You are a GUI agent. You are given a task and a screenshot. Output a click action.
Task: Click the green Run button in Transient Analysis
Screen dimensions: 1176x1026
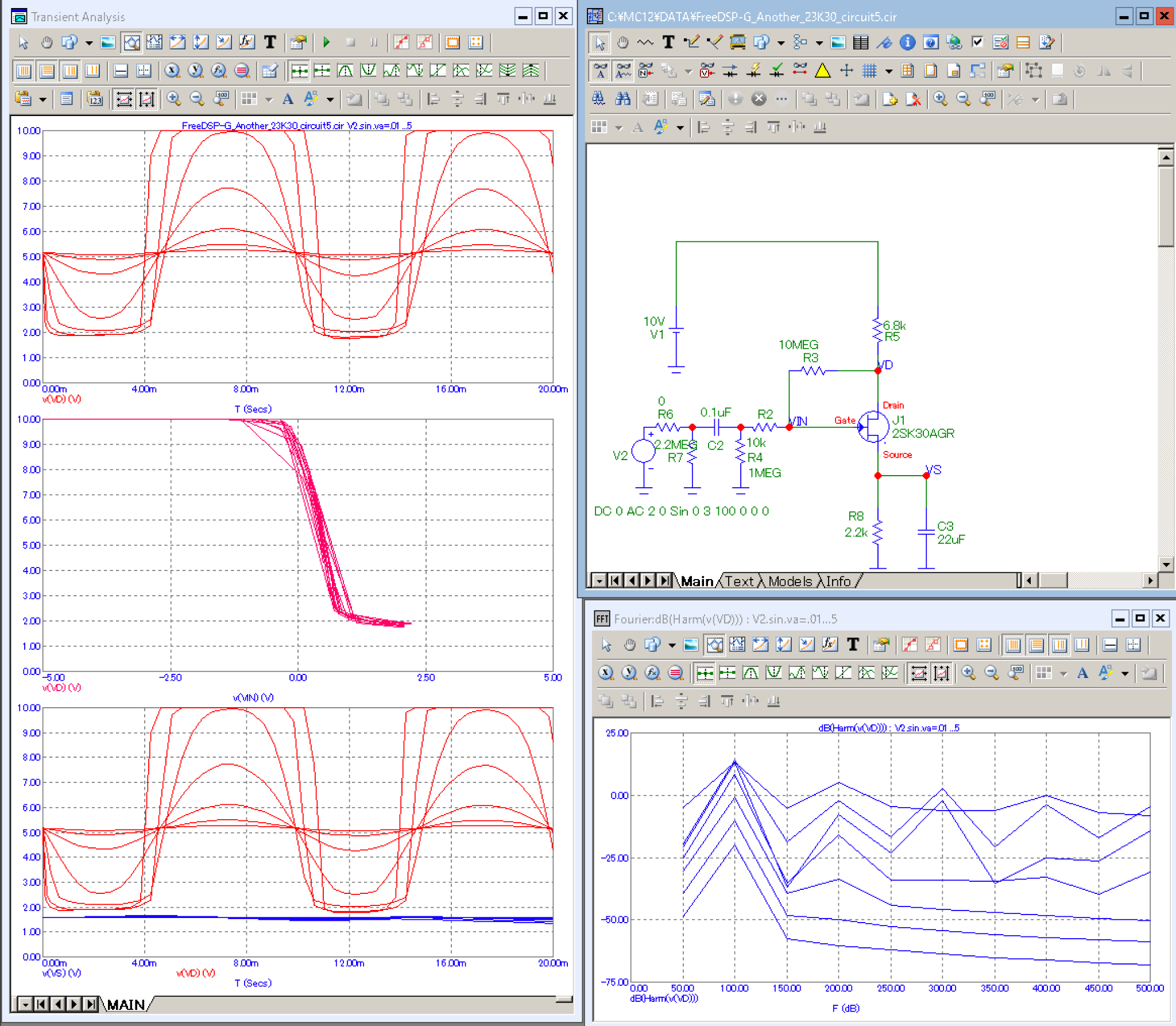[327, 42]
